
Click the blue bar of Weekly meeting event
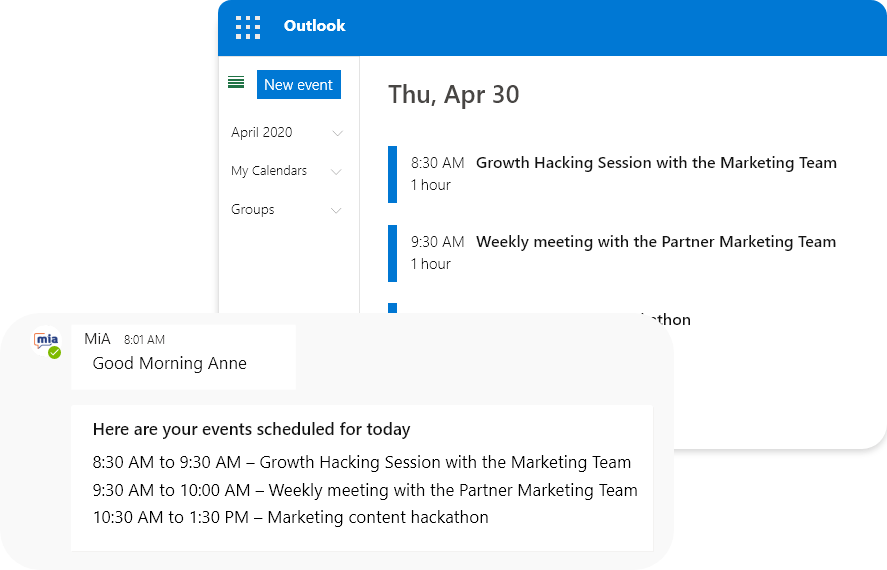click(x=393, y=253)
